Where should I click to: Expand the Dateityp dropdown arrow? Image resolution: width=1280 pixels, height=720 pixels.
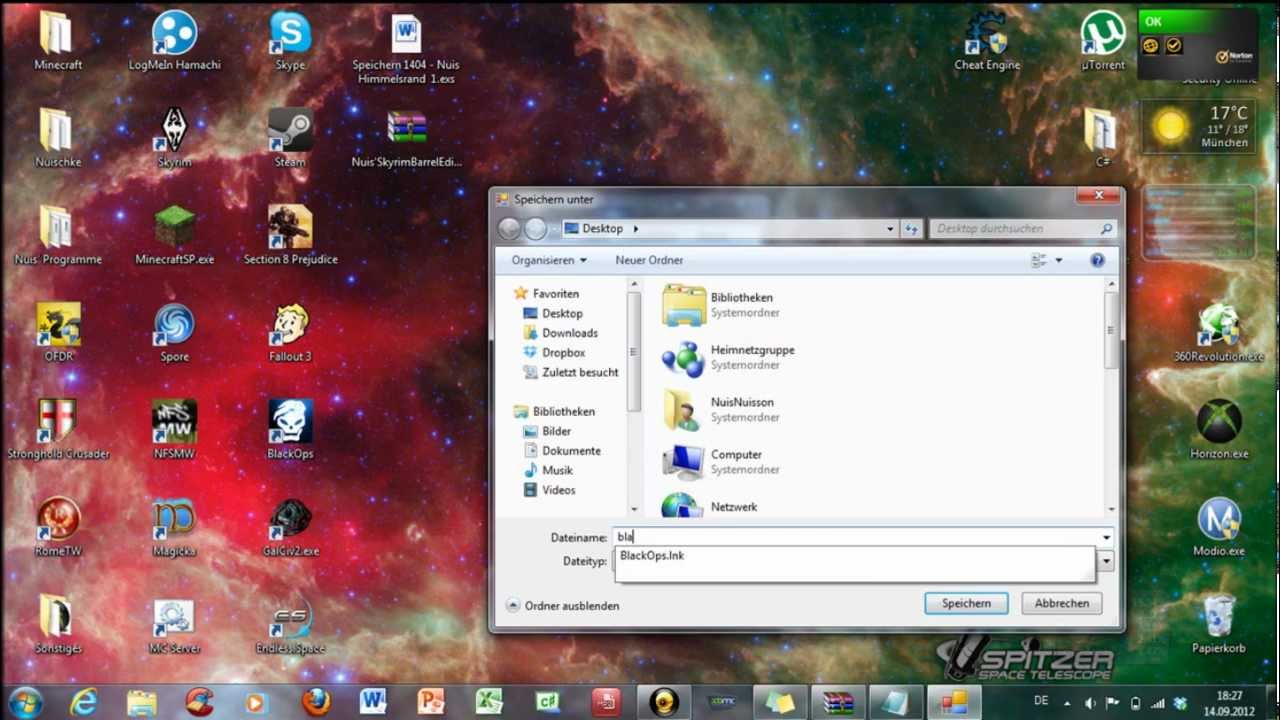[1106, 562]
